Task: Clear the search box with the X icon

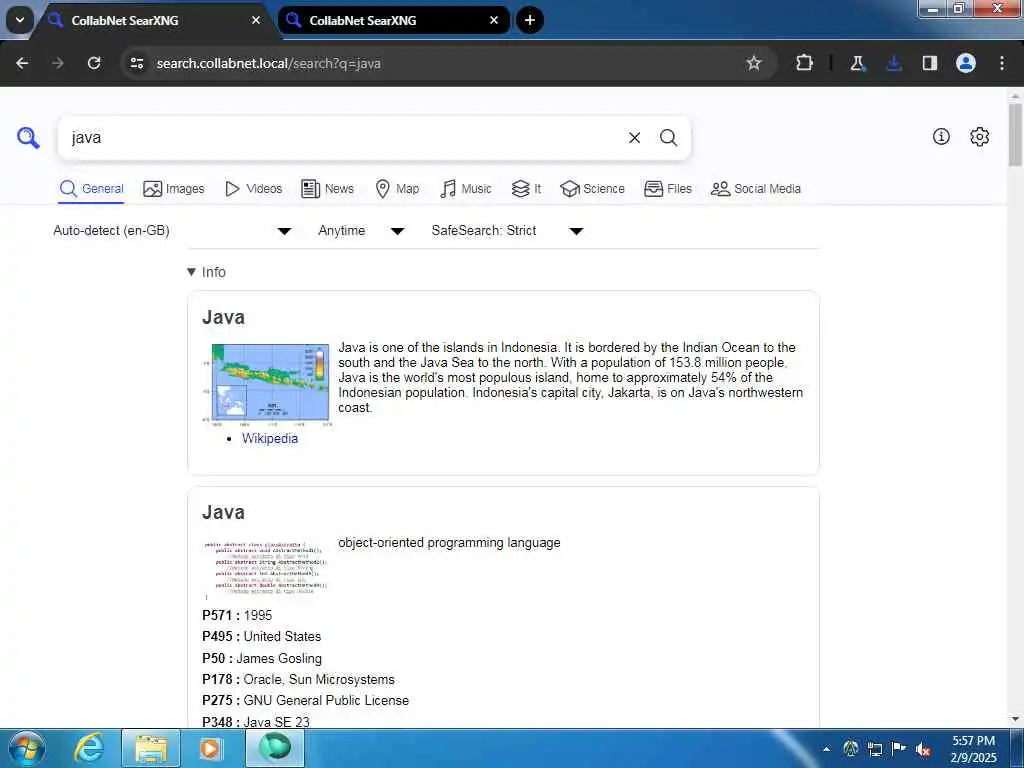Action: pyautogui.click(x=634, y=138)
